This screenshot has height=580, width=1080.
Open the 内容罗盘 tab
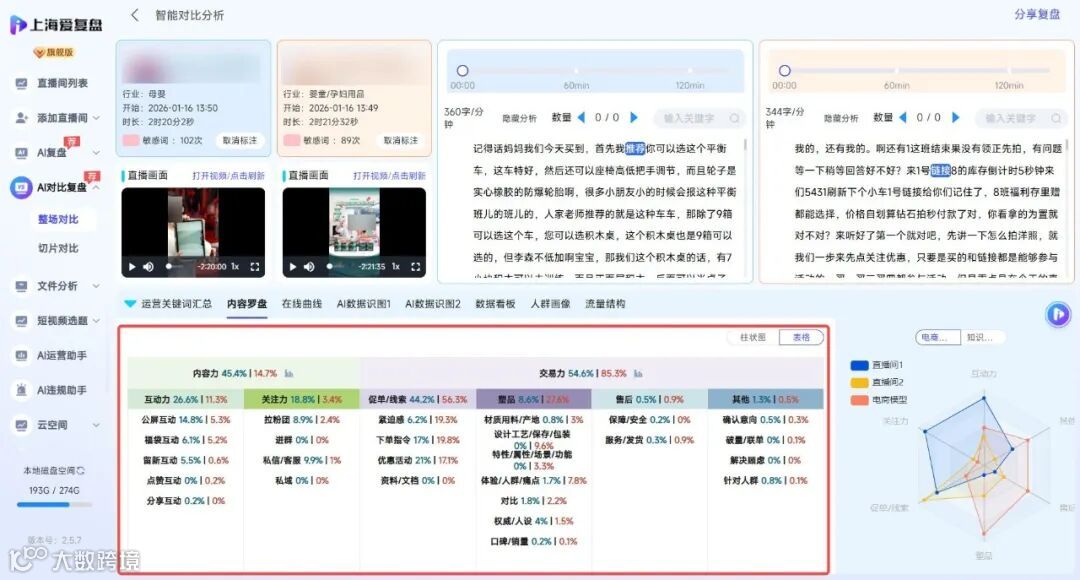click(x=247, y=304)
